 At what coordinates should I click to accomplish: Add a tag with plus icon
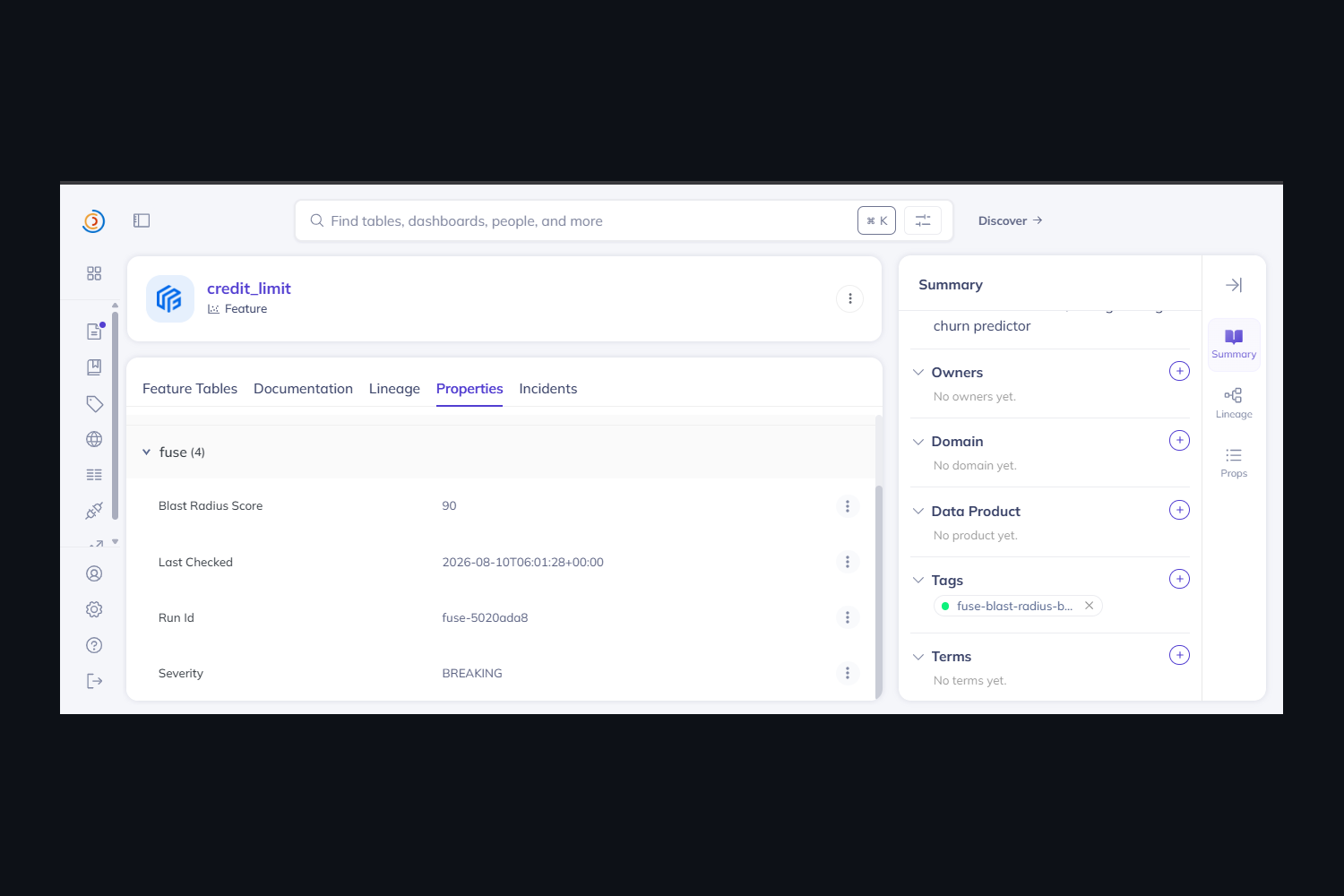pyautogui.click(x=1180, y=579)
